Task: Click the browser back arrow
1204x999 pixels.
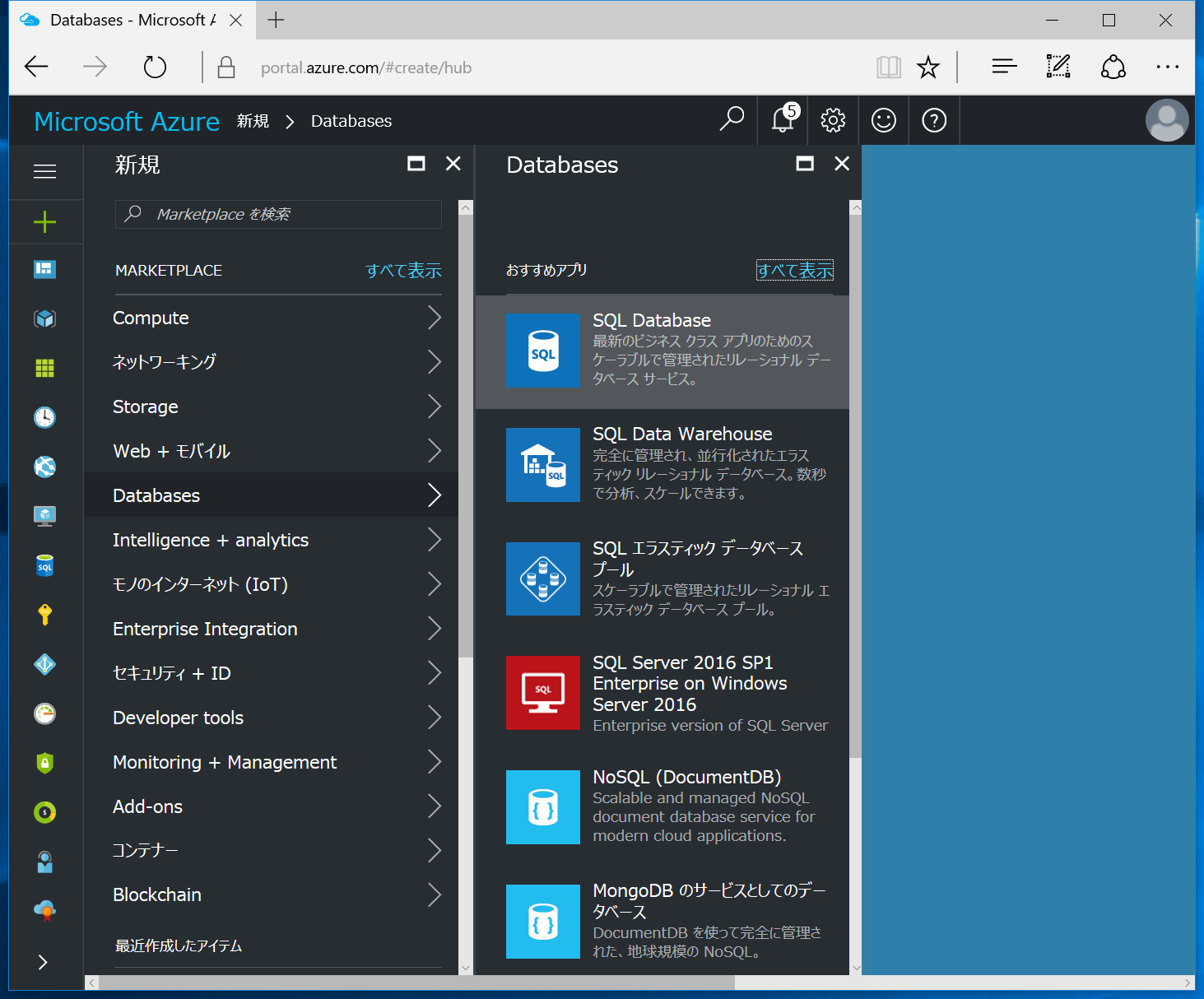Action: coord(36,67)
